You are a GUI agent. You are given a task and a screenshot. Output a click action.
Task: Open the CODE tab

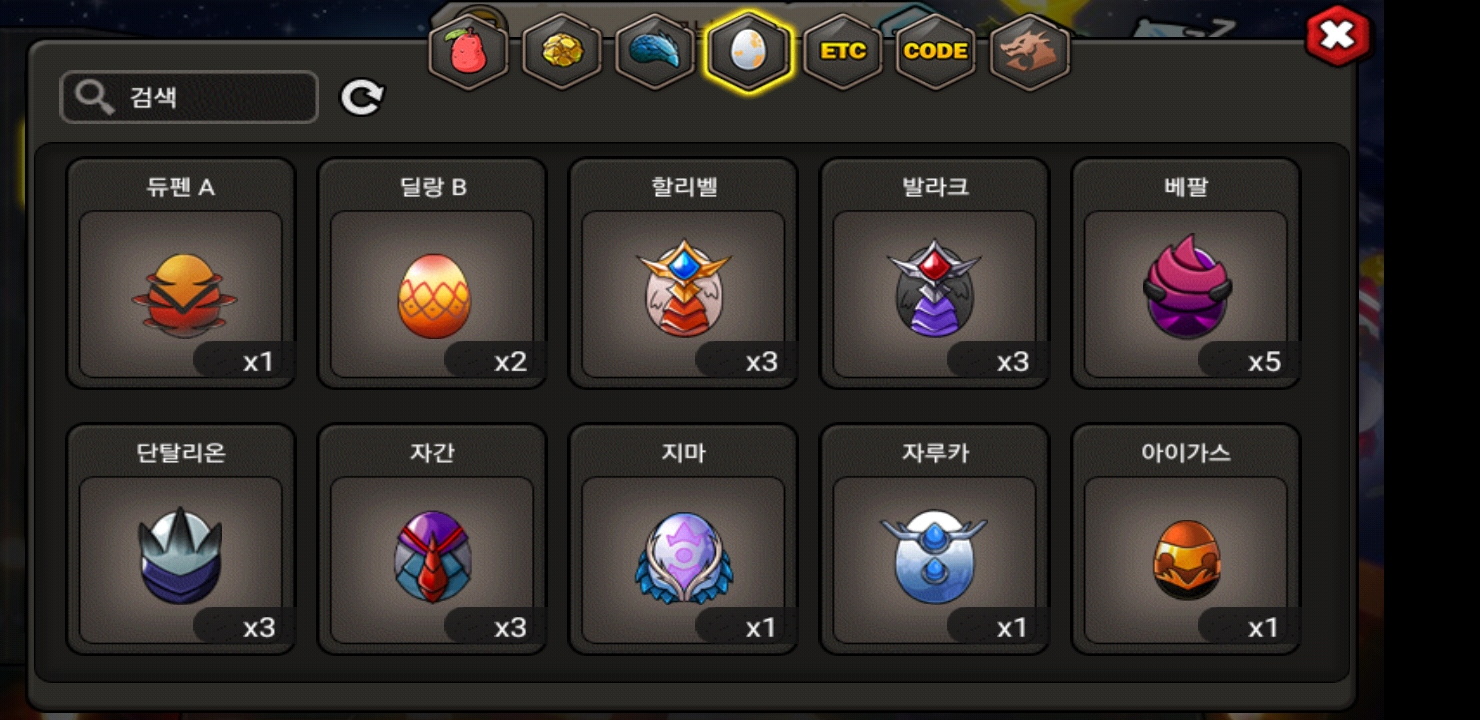point(936,52)
